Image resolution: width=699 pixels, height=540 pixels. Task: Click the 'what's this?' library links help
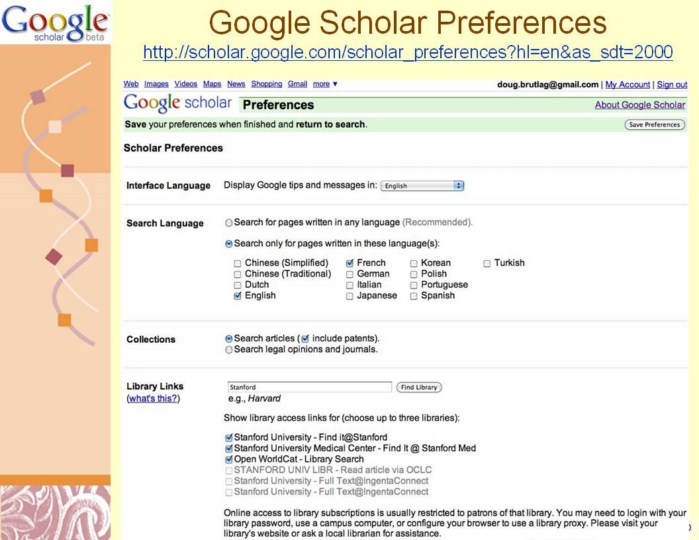click(x=153, y=398)
